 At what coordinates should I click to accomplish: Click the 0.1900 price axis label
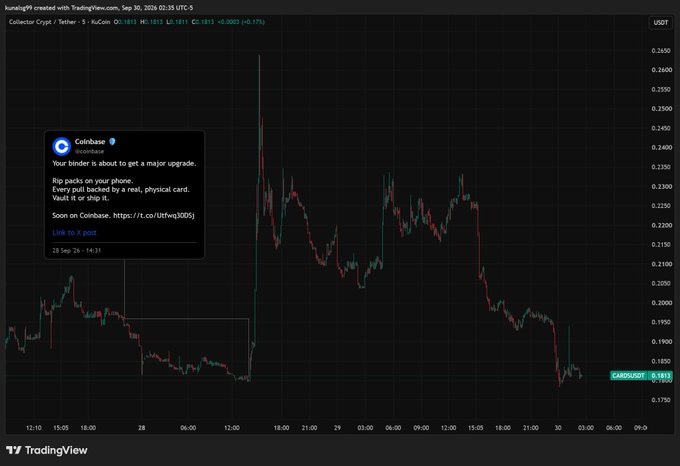point(661,342)
